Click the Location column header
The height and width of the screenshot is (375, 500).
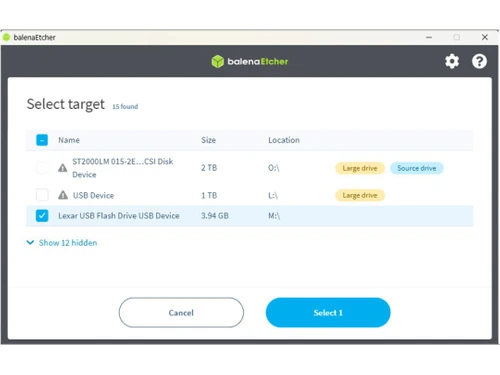coord(284,140)
